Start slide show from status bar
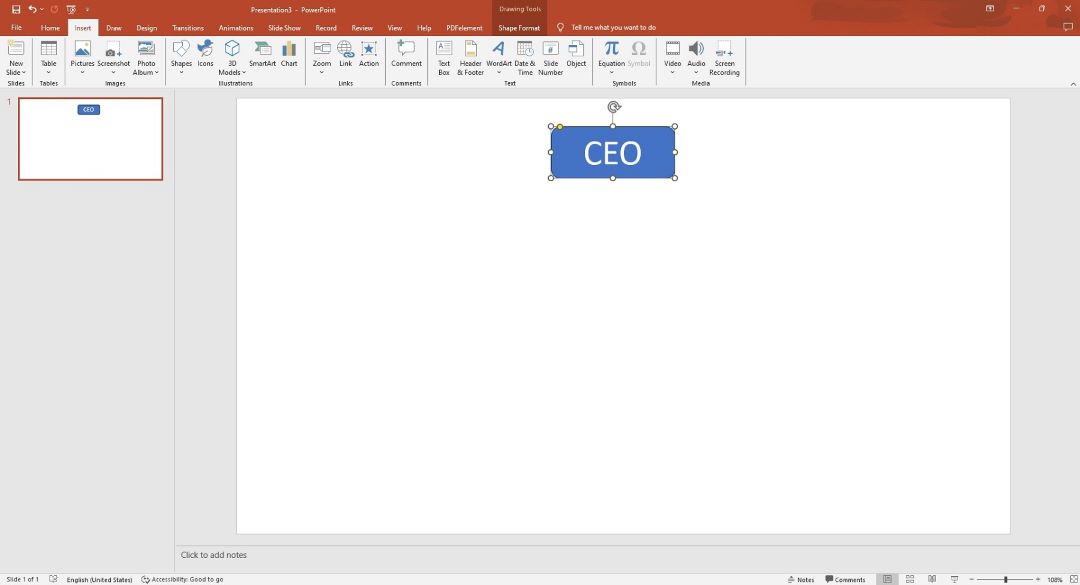The width and height of the screenshot is (1080, 585). click(x=954, y=579)
